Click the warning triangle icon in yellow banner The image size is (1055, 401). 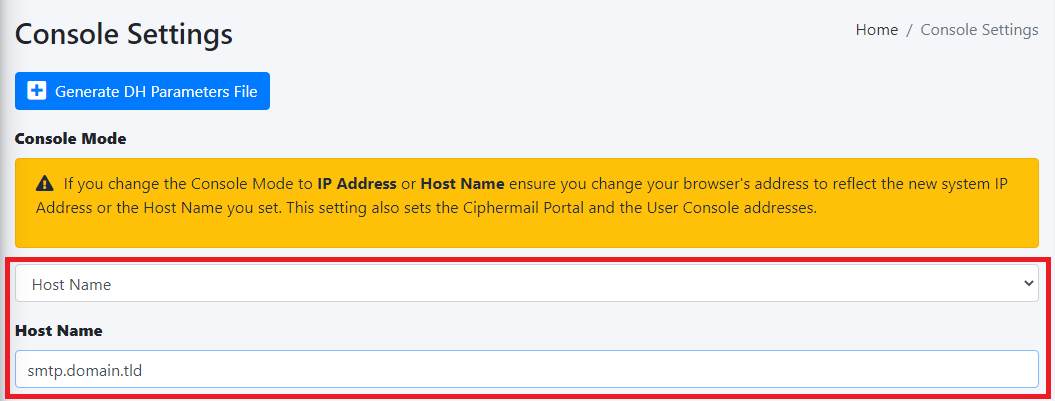(45, 183)
